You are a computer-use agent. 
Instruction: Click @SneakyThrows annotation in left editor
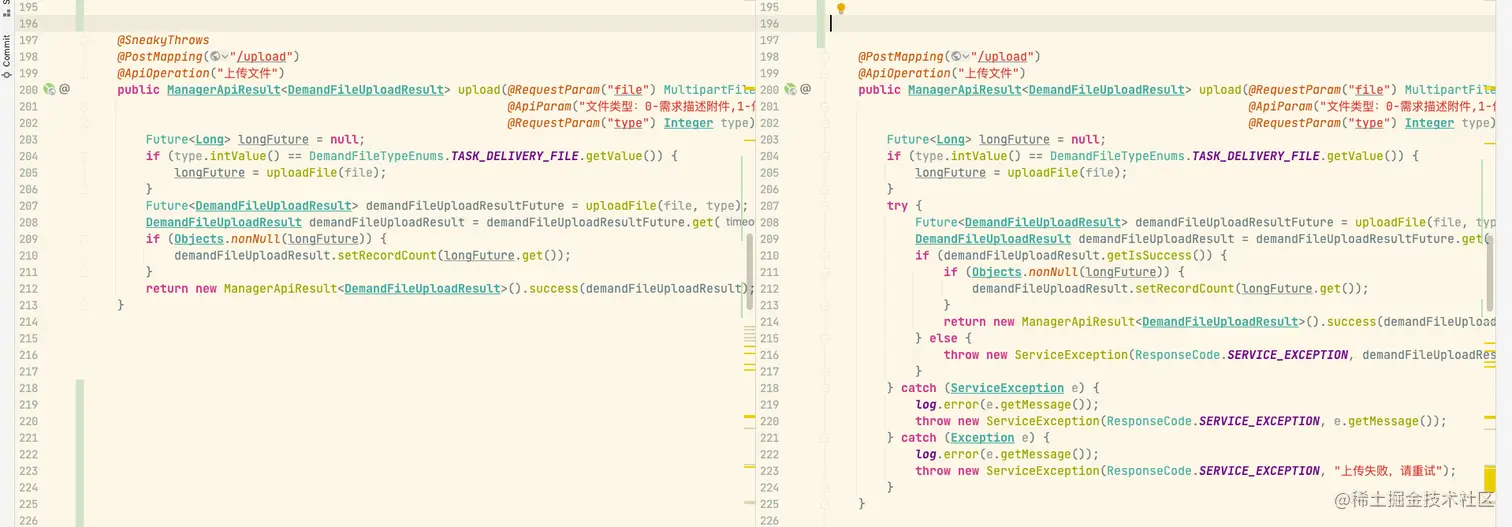pyautogui.click(x=163, y=40)
